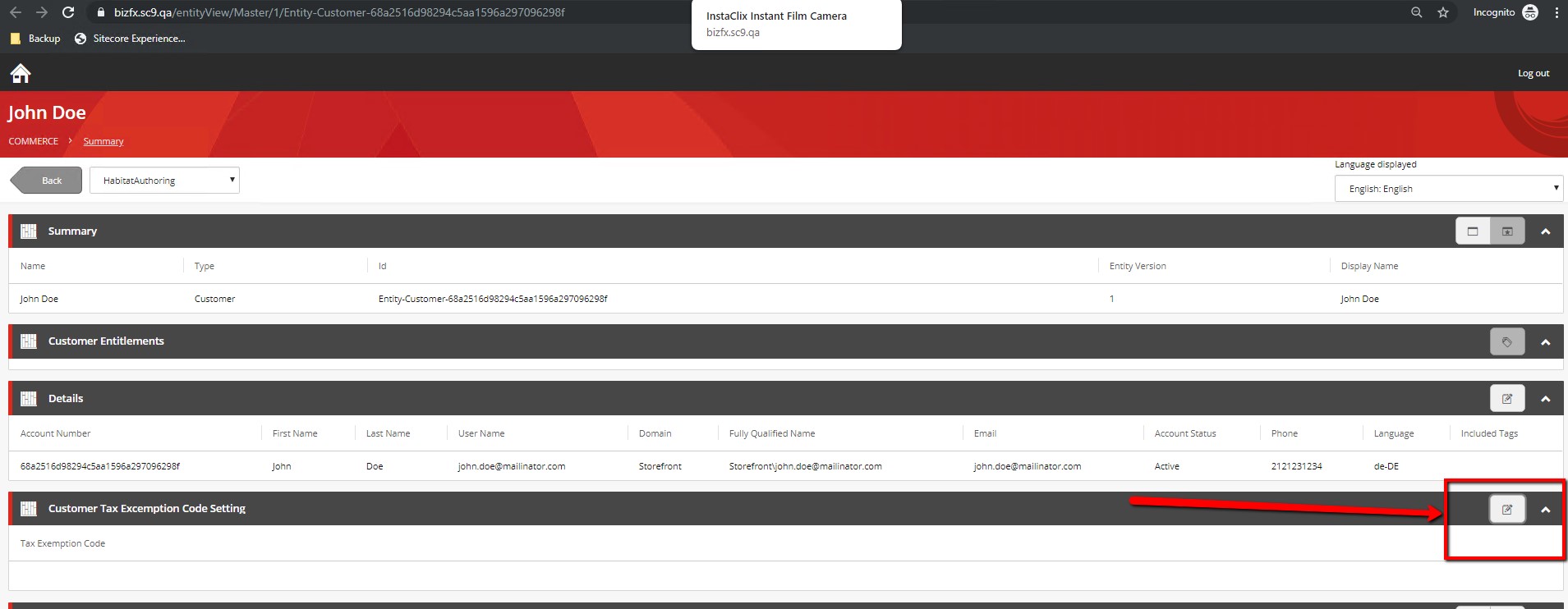Click the phone number 2121231234
This screenshot has height=609, width=1568.
click(1297, 466)
